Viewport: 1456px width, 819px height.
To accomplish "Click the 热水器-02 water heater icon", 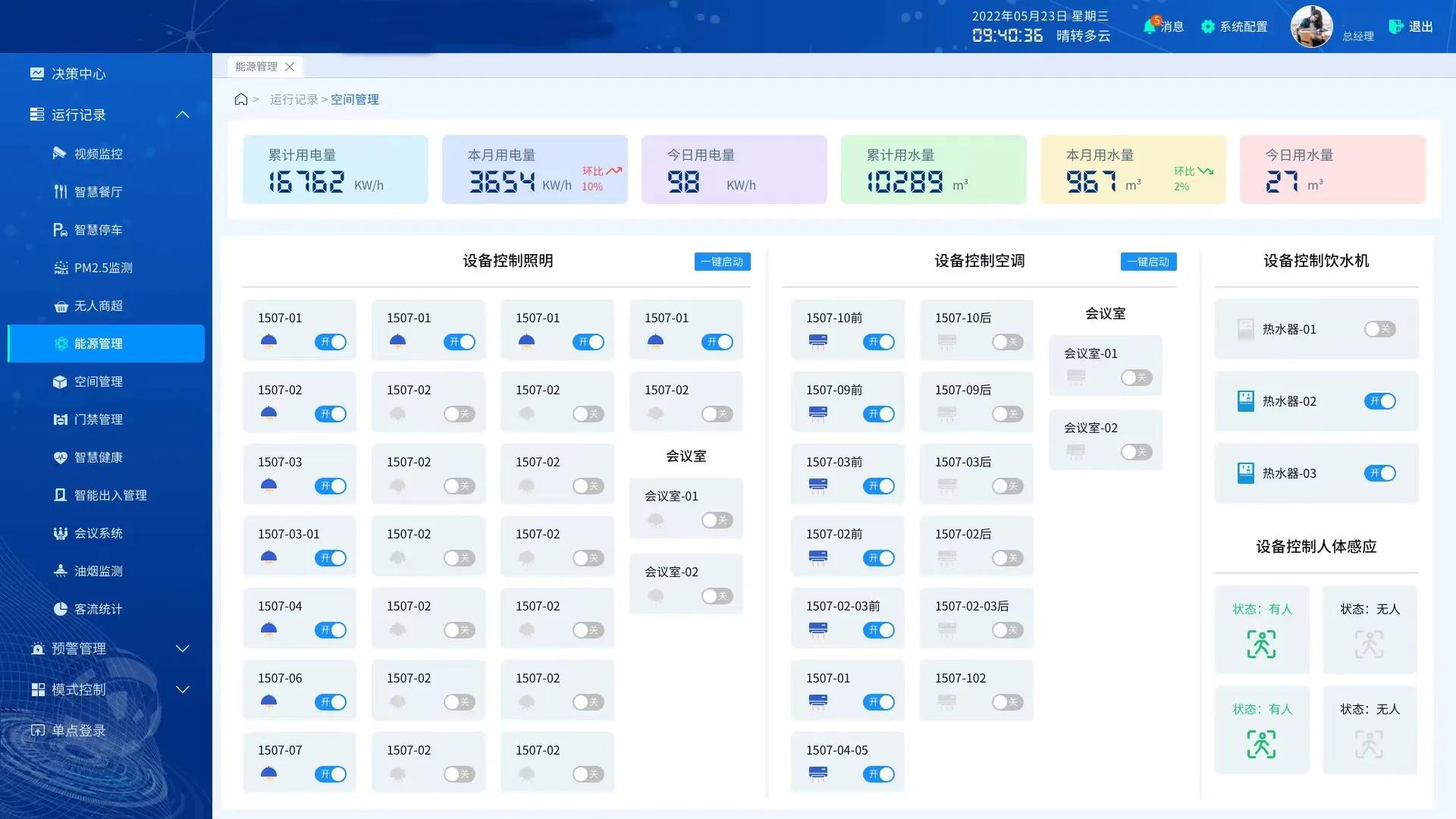I will pyautogui.click(x=1245, y=401).
